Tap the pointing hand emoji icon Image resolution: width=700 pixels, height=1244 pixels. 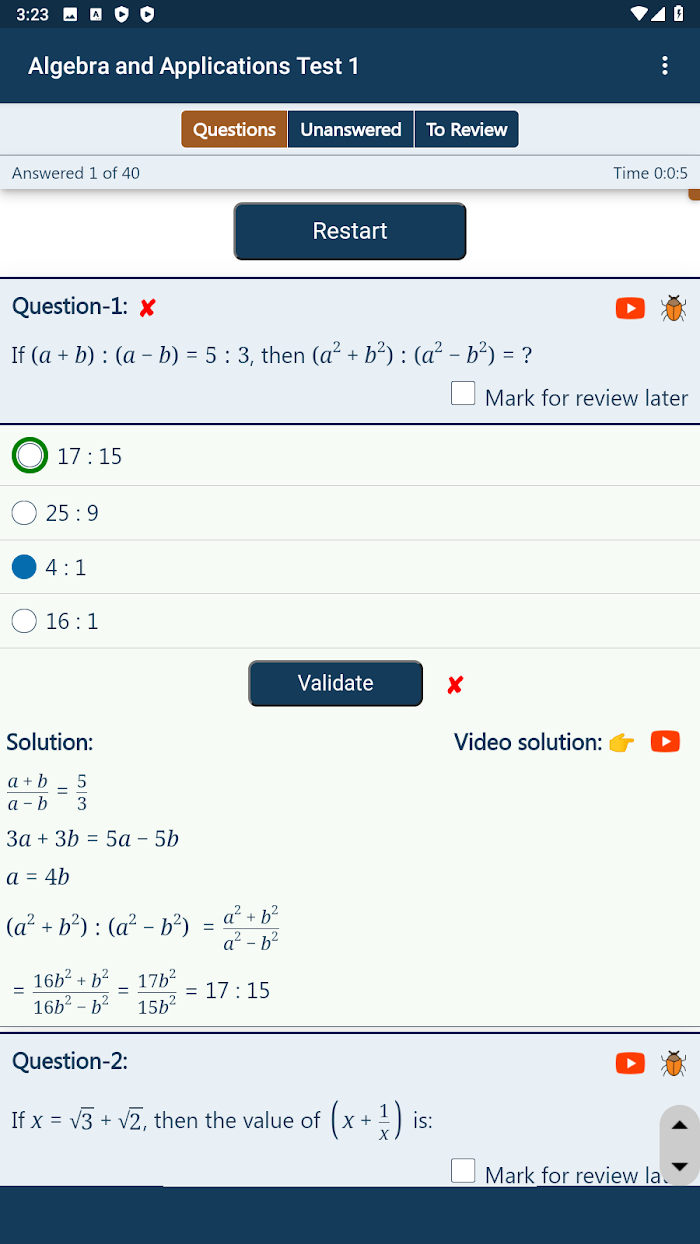tap(621, 742)
